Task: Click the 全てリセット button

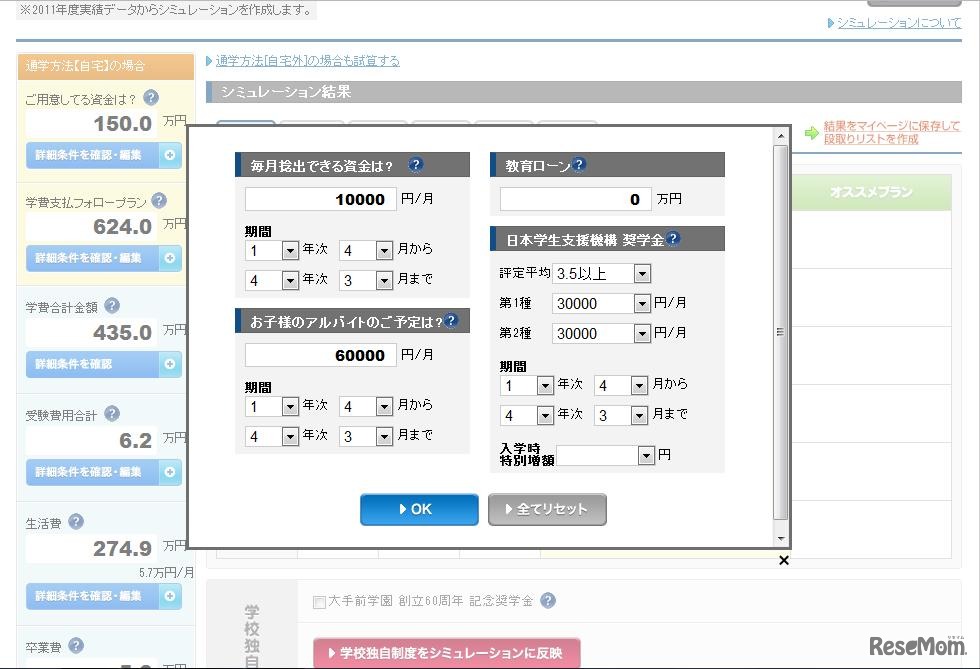Action: 547,509
